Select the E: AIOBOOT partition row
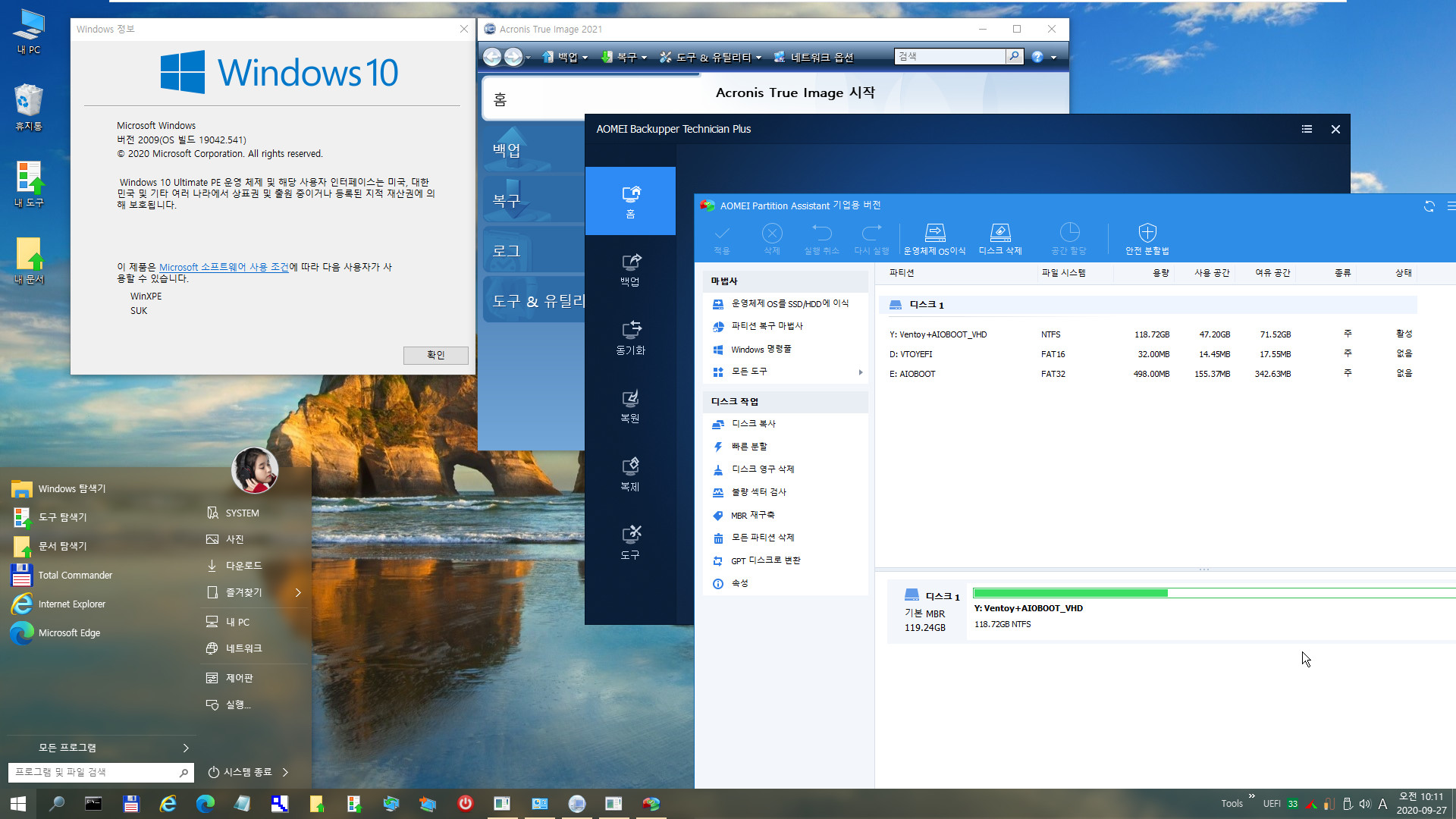This screenshot has width=1456, height=819. [x=1149, y=374]
